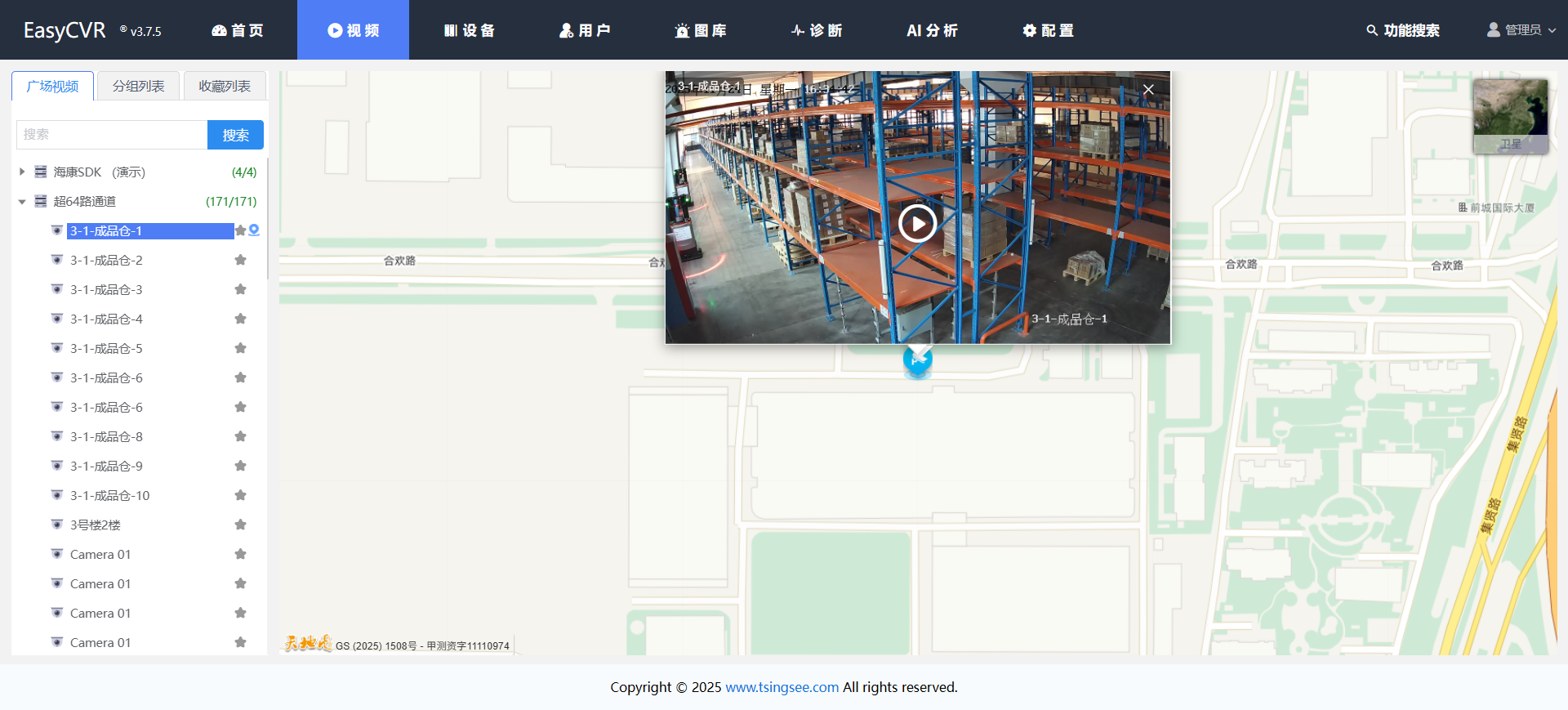Image resolution: width=1568 pixels, height=710 pixels.
Task: Click the 搜索 button
Action: click(x=235, y=135)
